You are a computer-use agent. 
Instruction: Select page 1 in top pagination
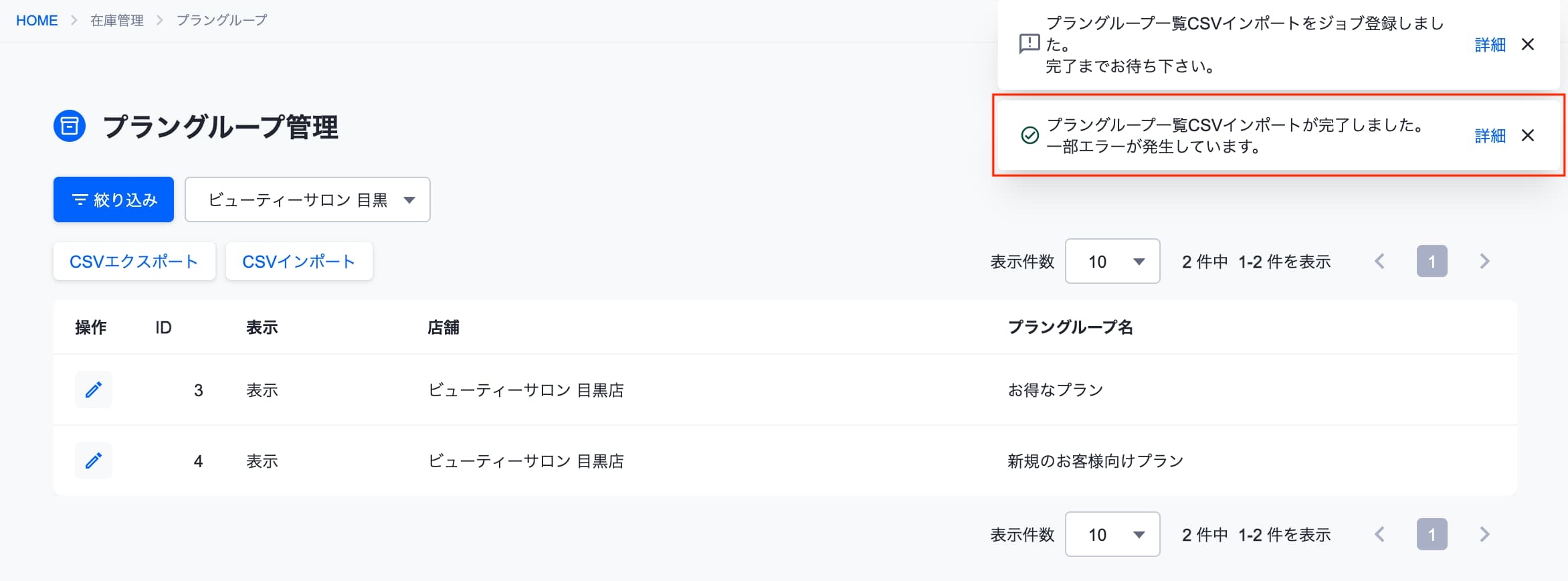coord(1432,261)
